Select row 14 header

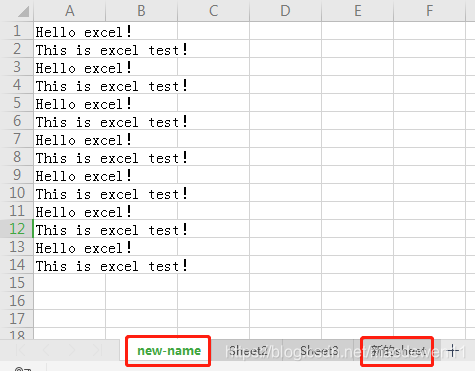point(17,265)
